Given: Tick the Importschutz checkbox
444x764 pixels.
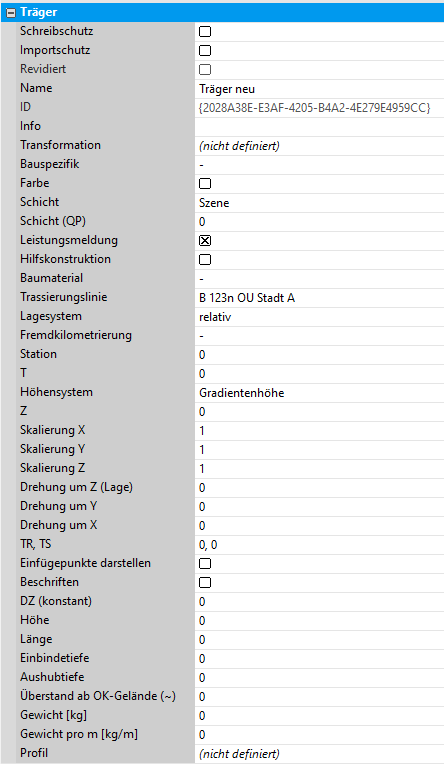Looking at the screenshot, I should point(205,51).
